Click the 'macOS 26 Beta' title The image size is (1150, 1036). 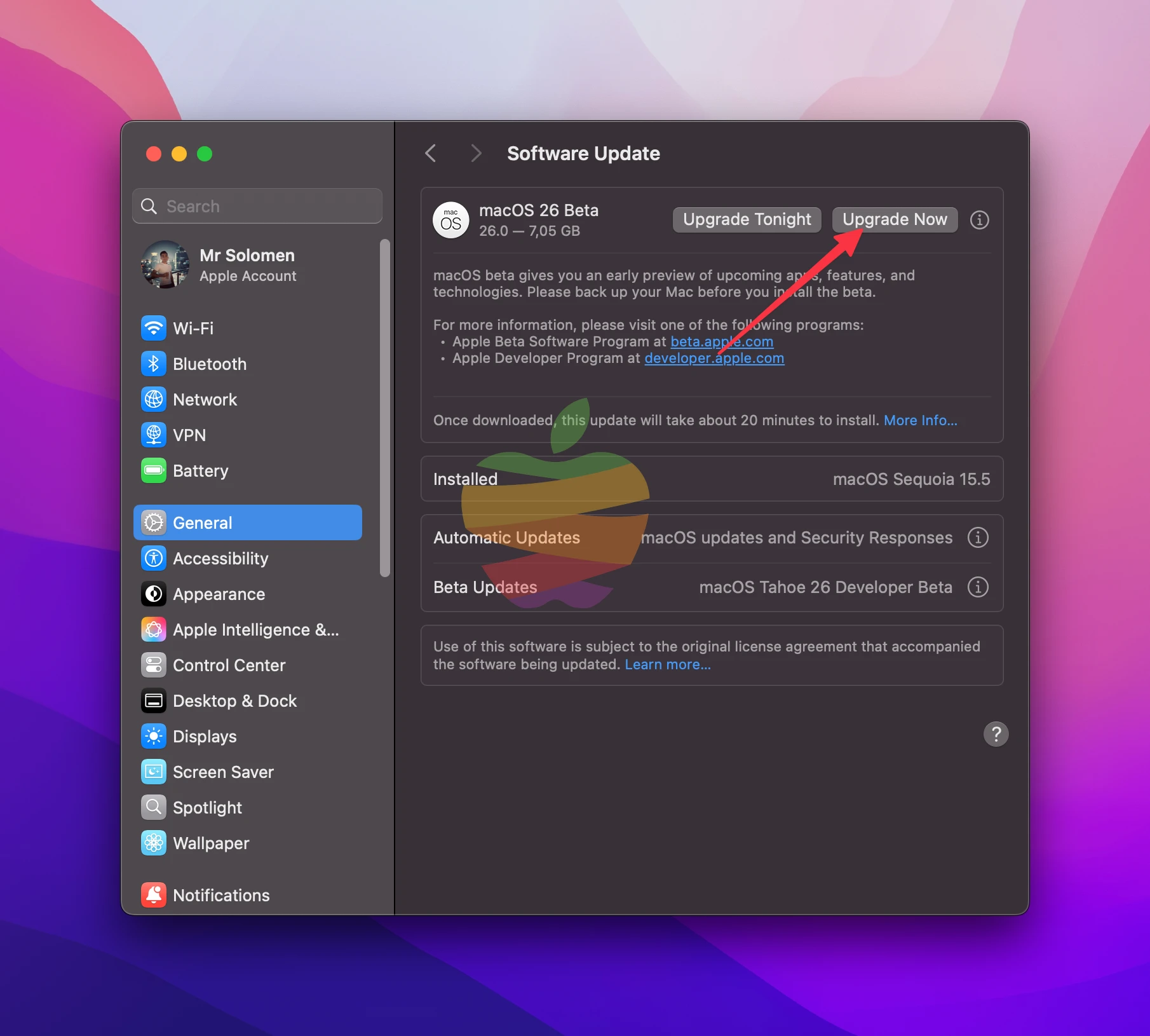pyautogui.click(x=538, y=210)
